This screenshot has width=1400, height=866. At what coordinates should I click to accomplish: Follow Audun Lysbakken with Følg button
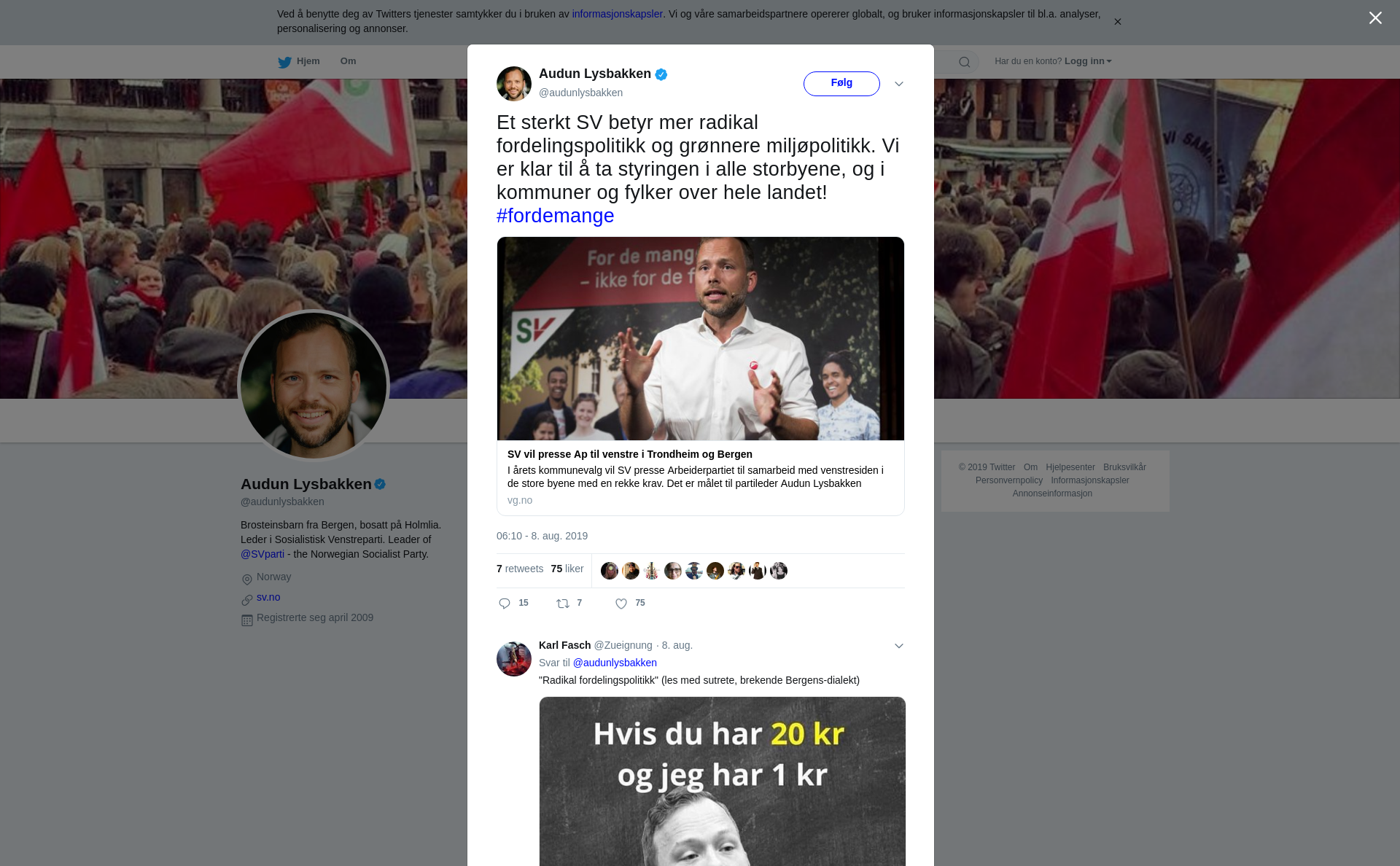coord(841,84)
